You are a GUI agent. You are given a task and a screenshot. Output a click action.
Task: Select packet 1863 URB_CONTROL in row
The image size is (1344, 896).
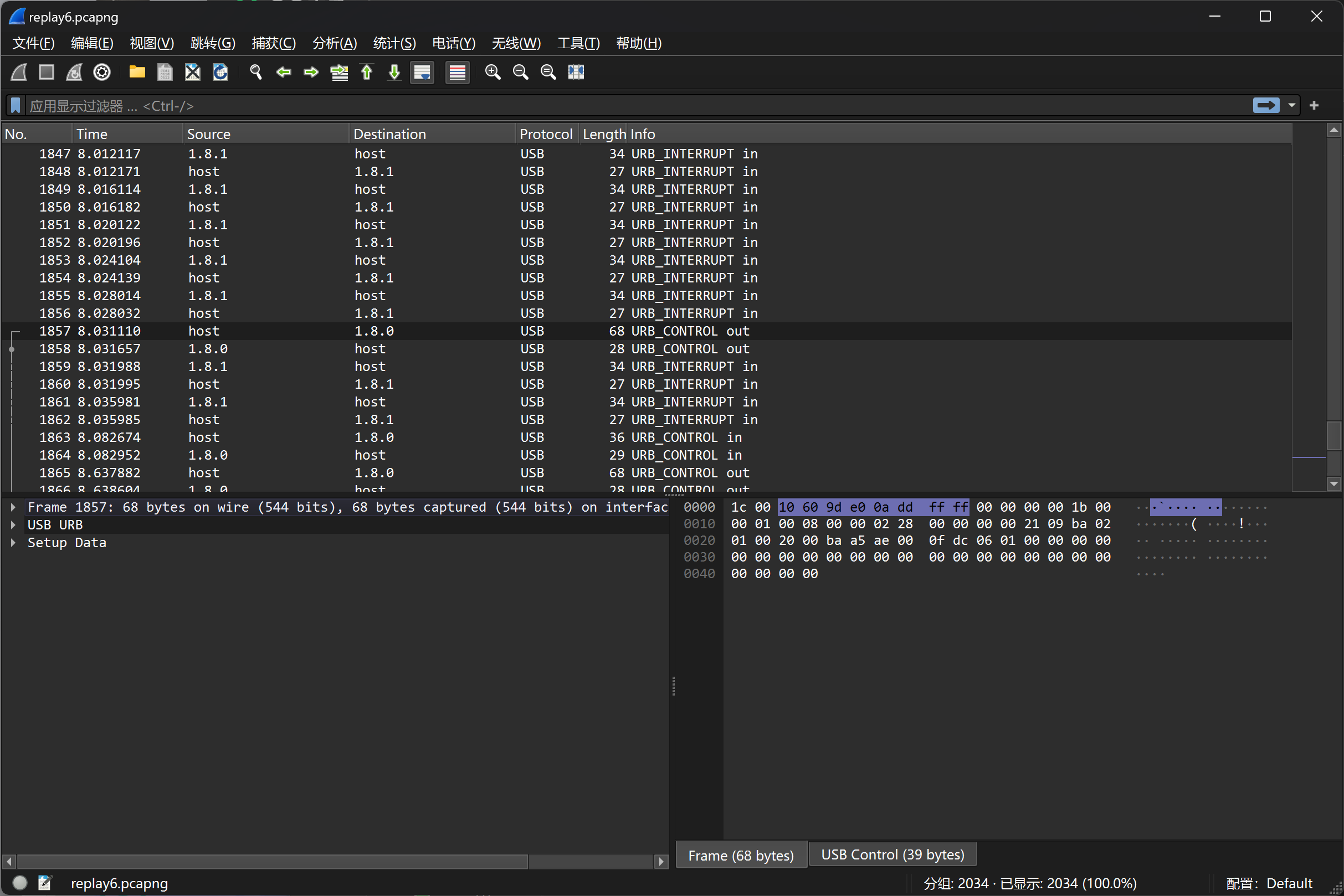647,437
